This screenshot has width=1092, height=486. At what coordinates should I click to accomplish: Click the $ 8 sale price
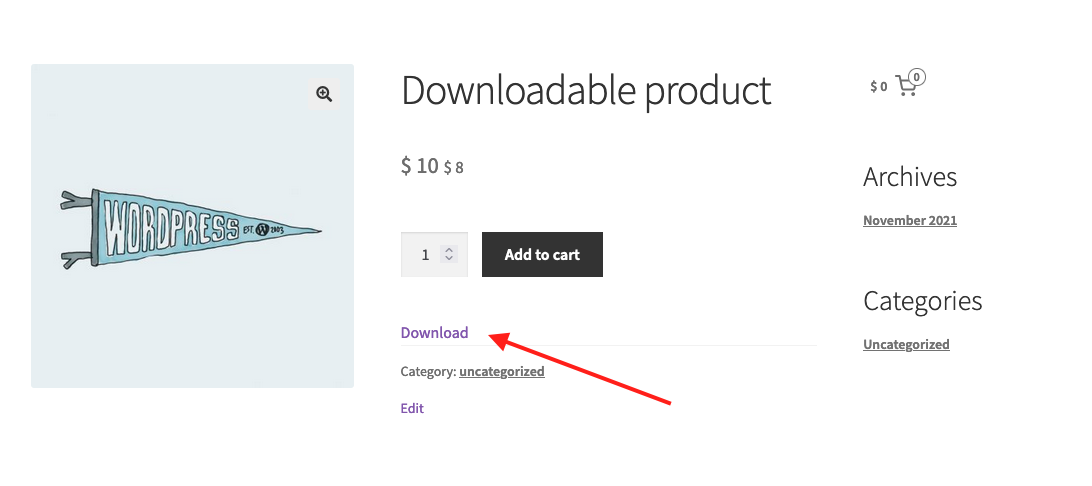click(x=453, y=168)
